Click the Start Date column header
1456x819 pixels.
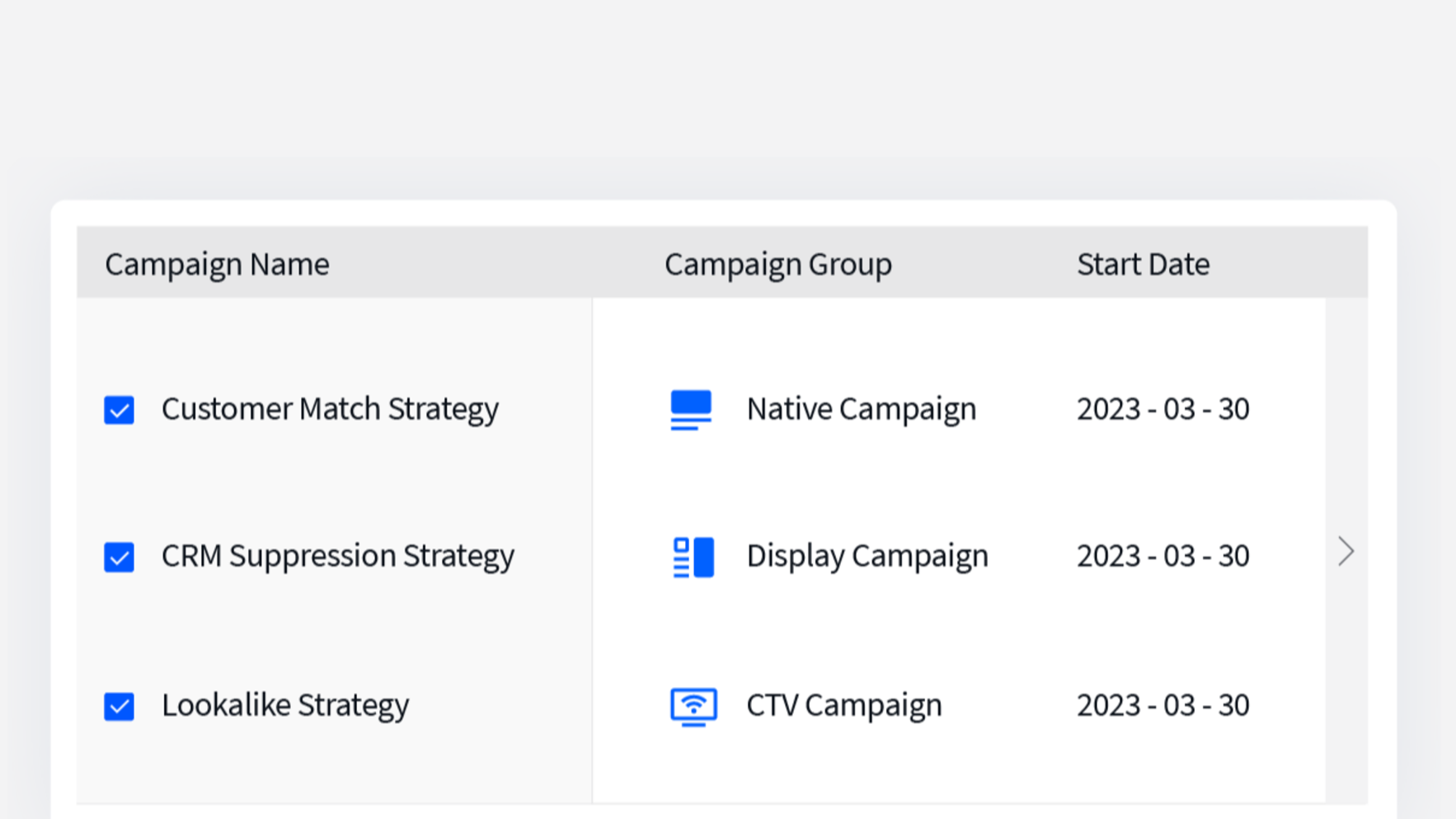click(x=1143, y=264)
